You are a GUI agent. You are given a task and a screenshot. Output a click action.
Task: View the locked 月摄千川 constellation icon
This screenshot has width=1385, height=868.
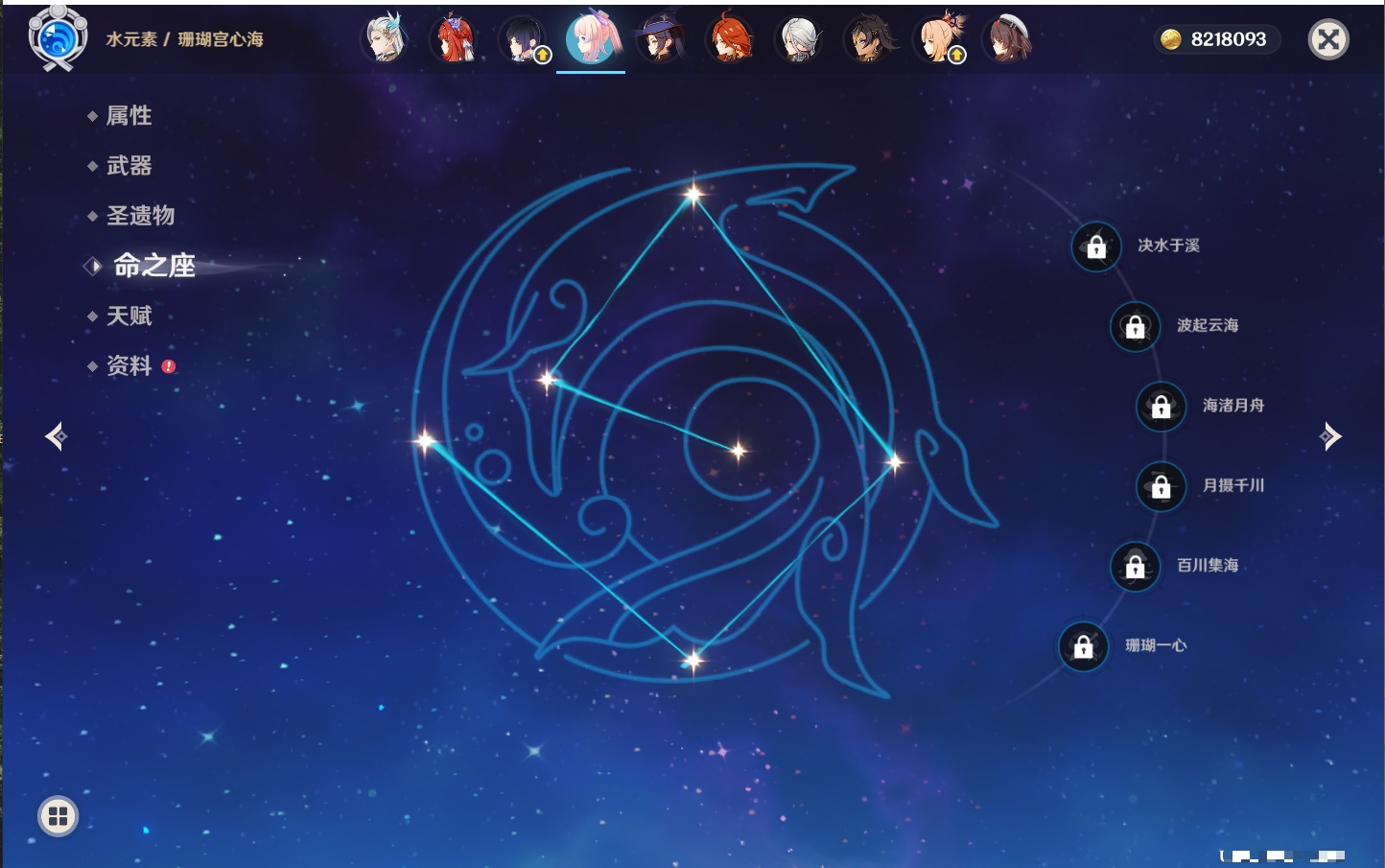click(1161, 486)
